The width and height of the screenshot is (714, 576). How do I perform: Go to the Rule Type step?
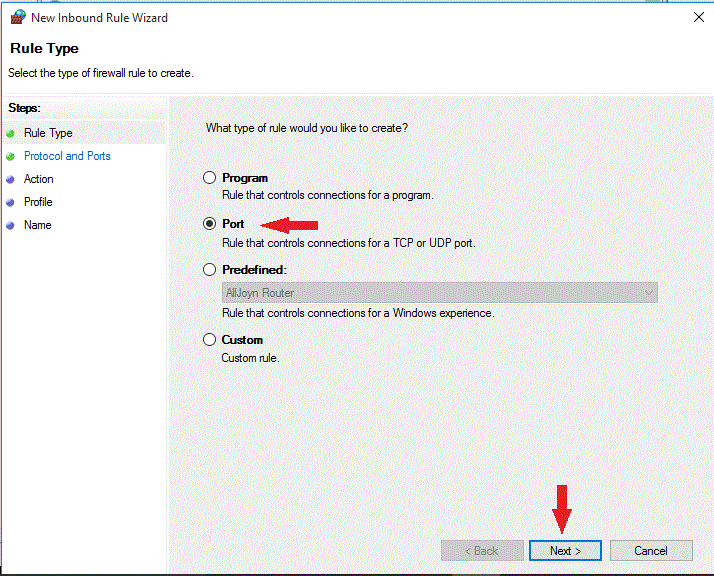coord(48,133)
